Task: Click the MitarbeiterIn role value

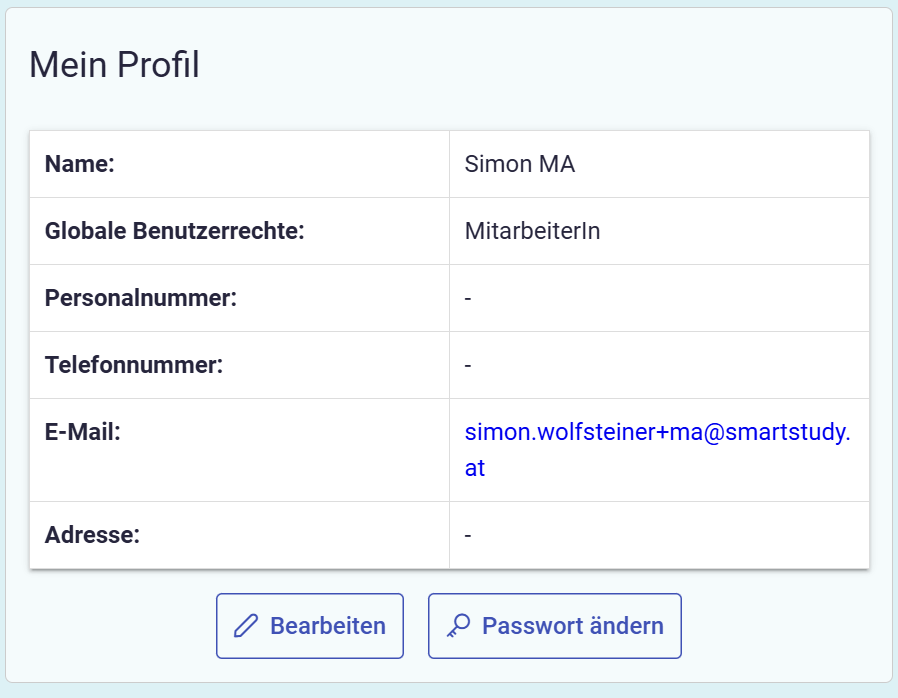Action: [532, 231]
